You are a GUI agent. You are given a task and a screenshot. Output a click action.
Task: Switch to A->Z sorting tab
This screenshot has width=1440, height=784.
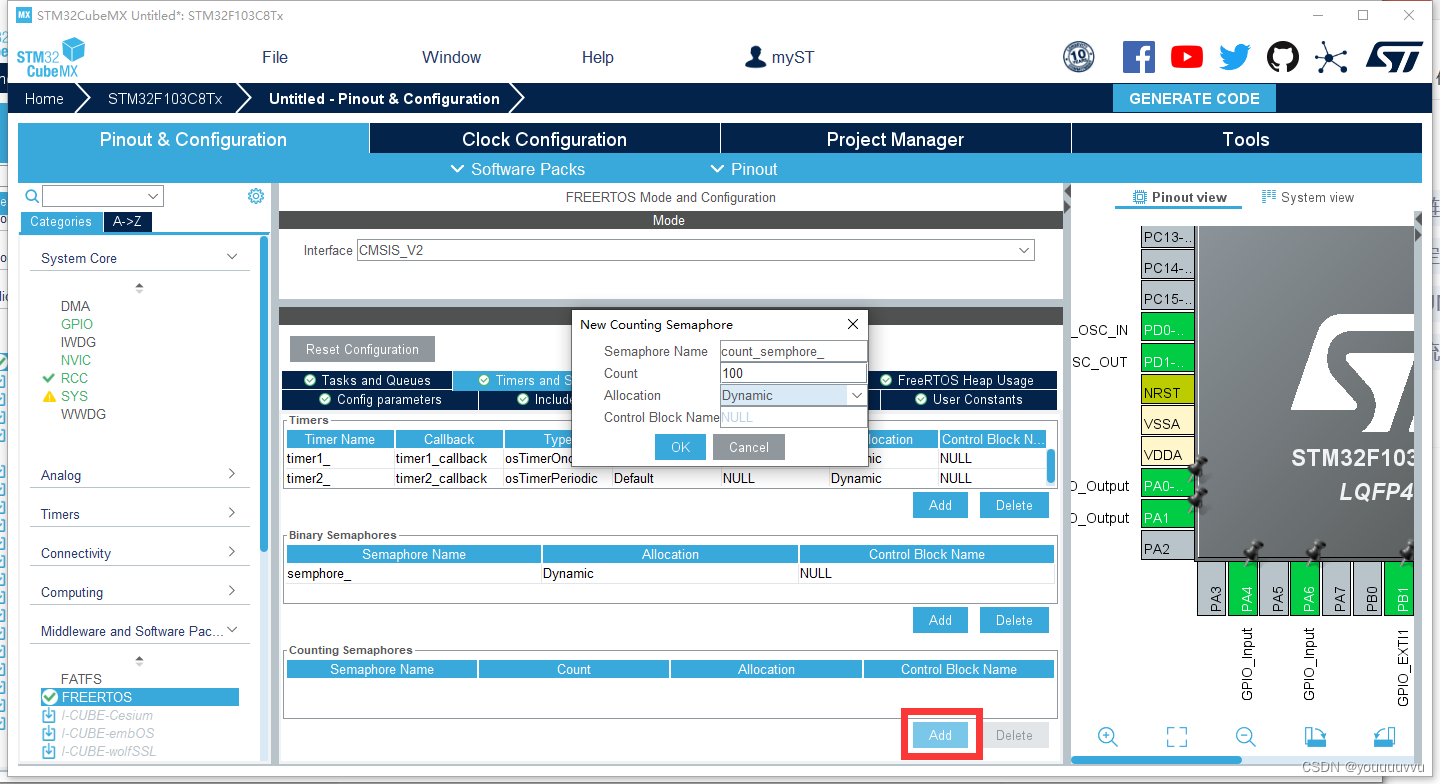click(127, 222)
